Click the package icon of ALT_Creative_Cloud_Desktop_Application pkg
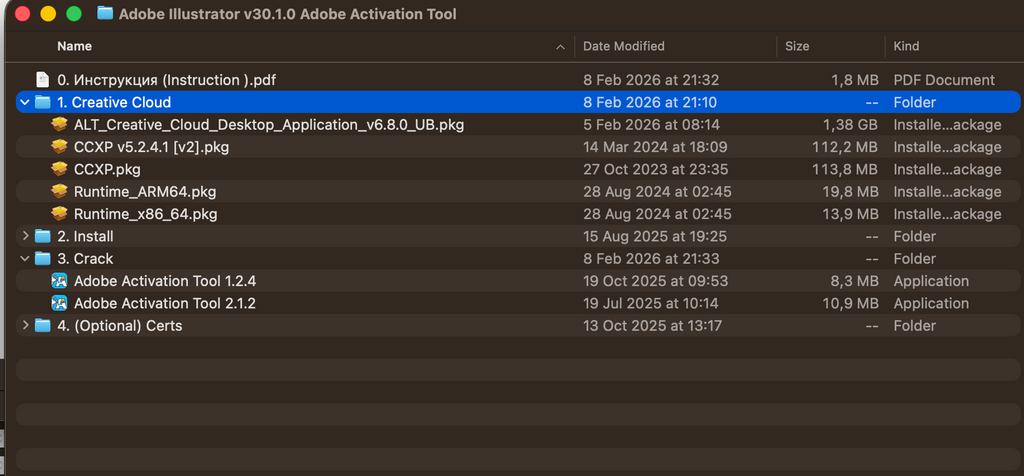The image size is (1024, 476). coord(59,124)
